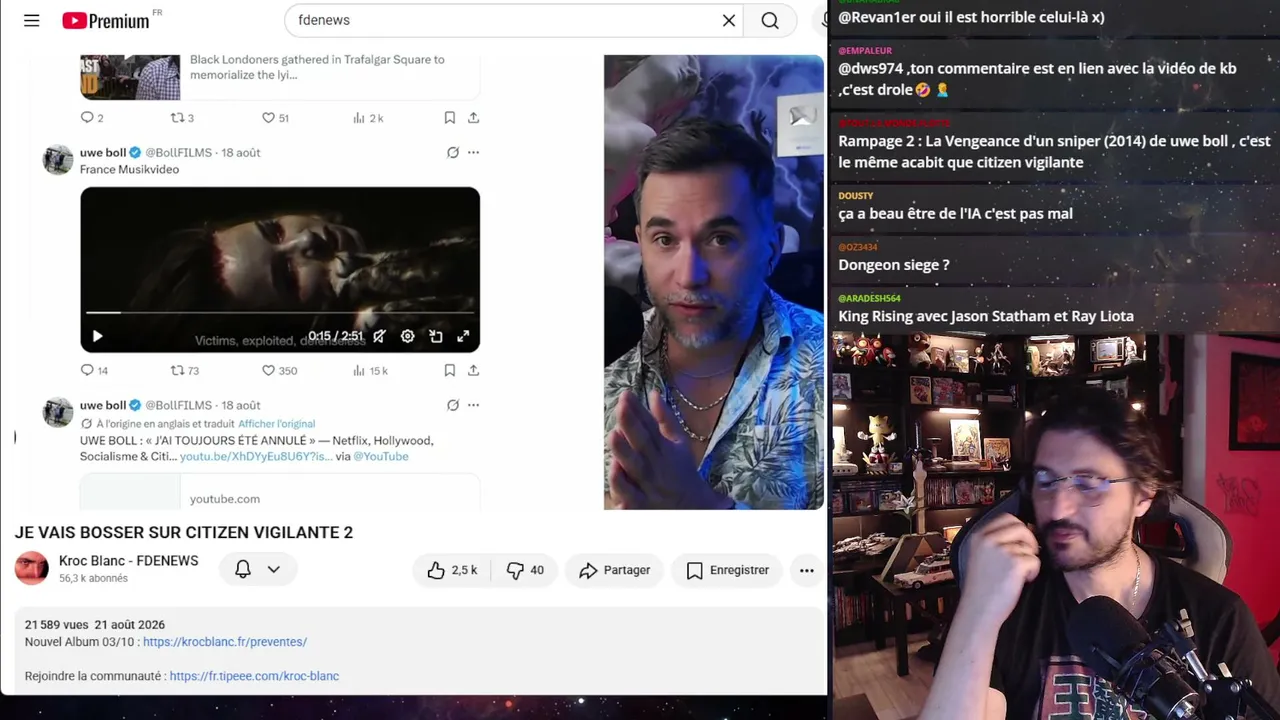Viewport: 1280px width, 720px height.
Task: Click the Partager share button
Action: click(x=614, y=570)
